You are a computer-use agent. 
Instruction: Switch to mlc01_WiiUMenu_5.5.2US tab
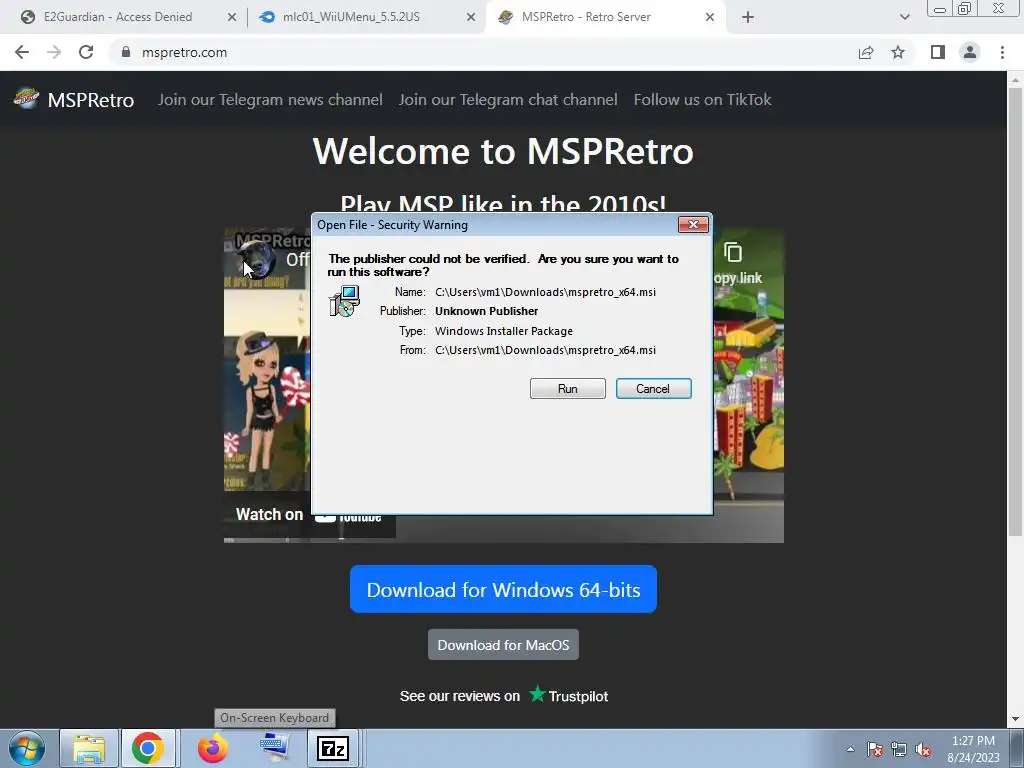(351, 17)
